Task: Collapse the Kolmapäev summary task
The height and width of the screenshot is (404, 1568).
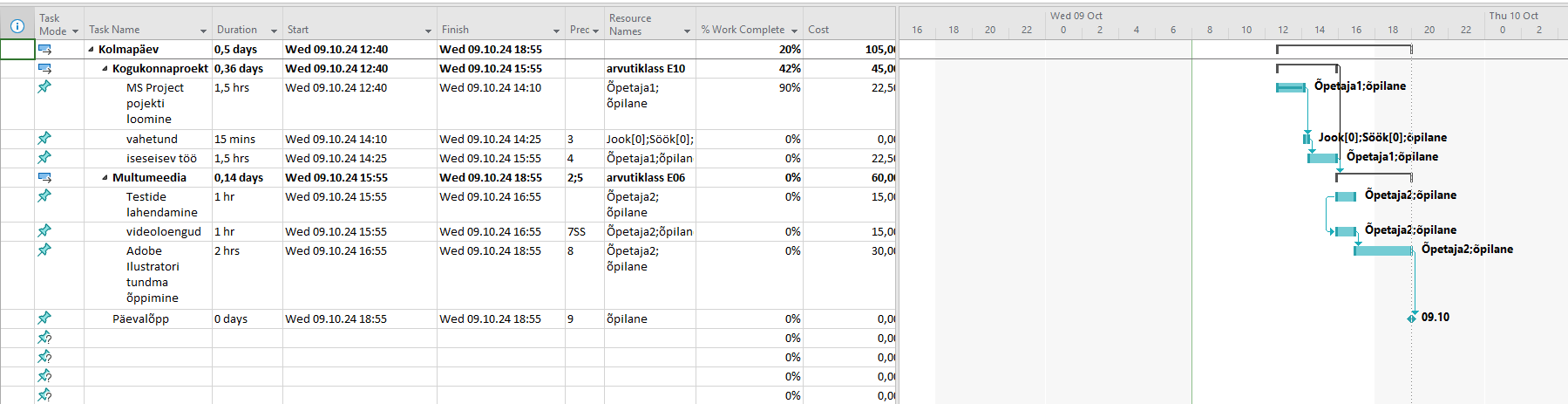Action: tap(92, 50)
